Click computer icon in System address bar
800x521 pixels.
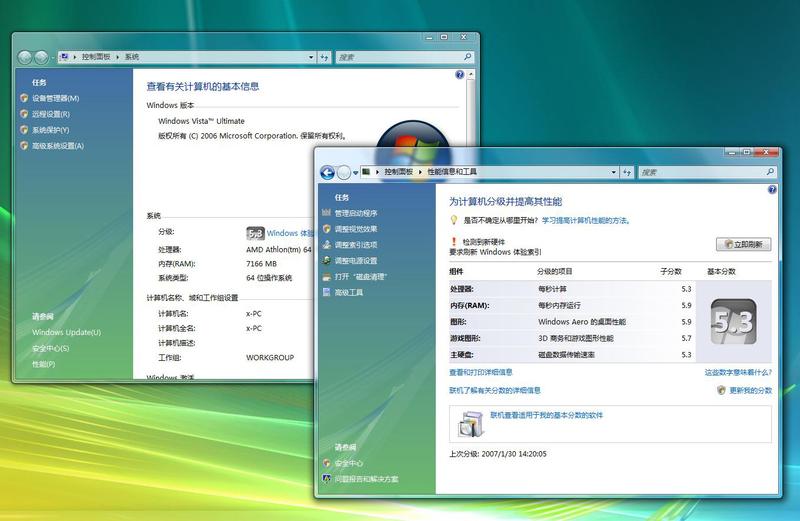[64, 57]
